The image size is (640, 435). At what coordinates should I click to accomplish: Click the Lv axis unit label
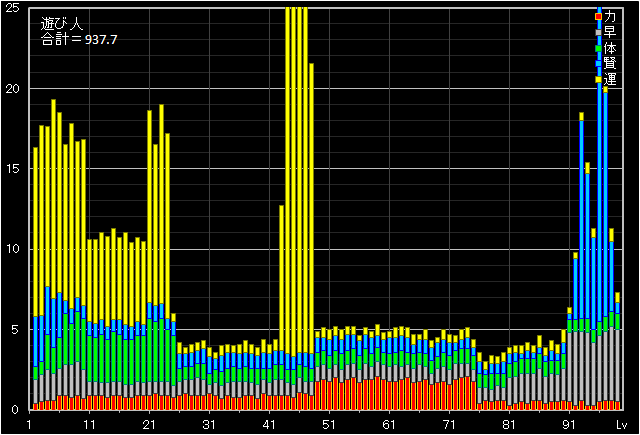[x=622, y=425]
